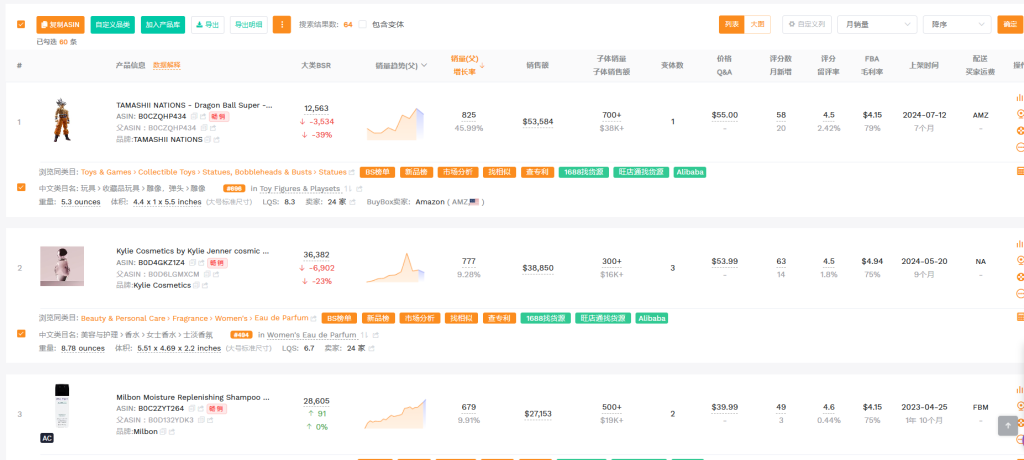The width and height of the screenshot is (1024, 460).
Task: Click the sort arrow on 销量(父) column
Action: click(482, 65)
